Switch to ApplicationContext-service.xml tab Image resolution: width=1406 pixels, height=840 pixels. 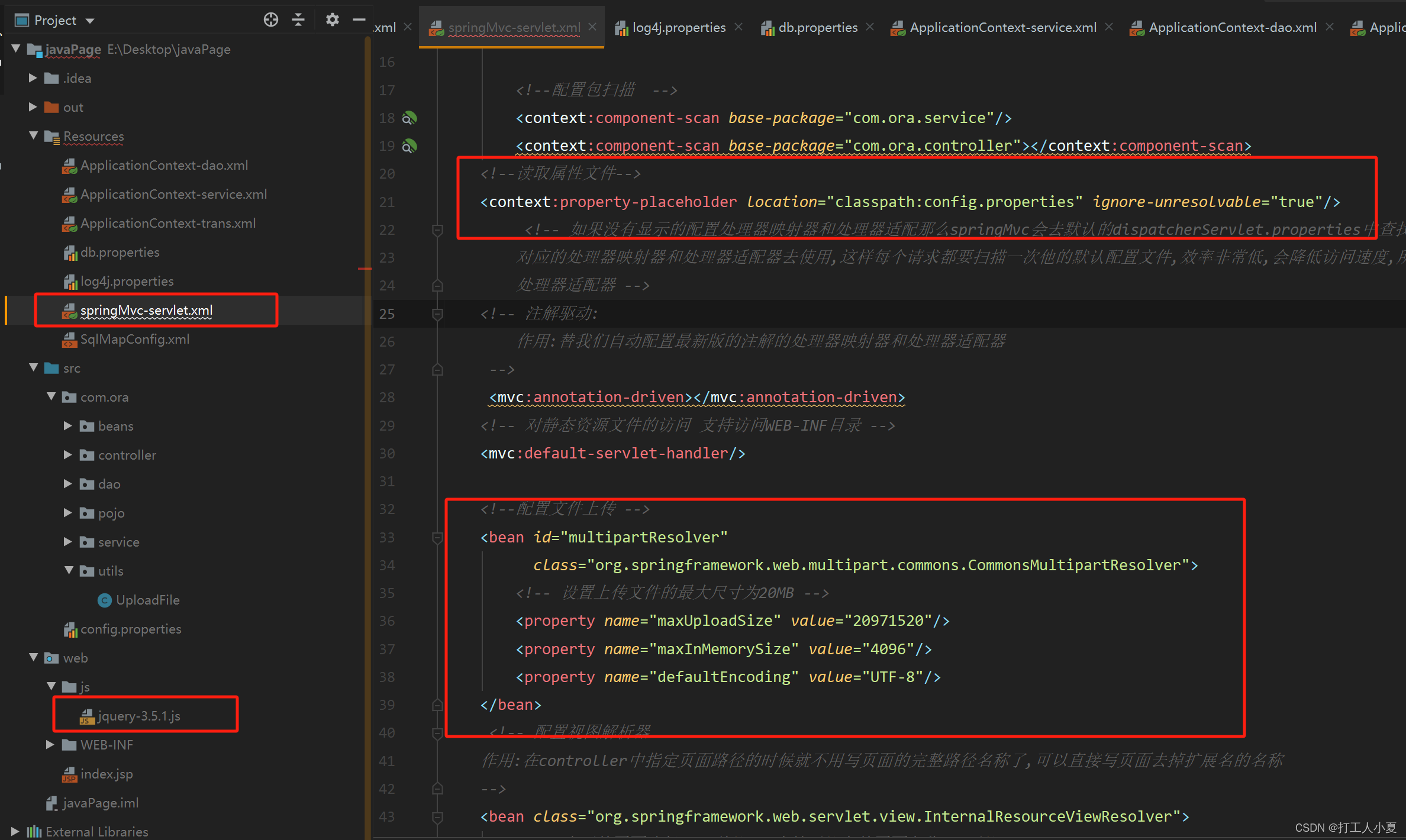pos(1002,28)
